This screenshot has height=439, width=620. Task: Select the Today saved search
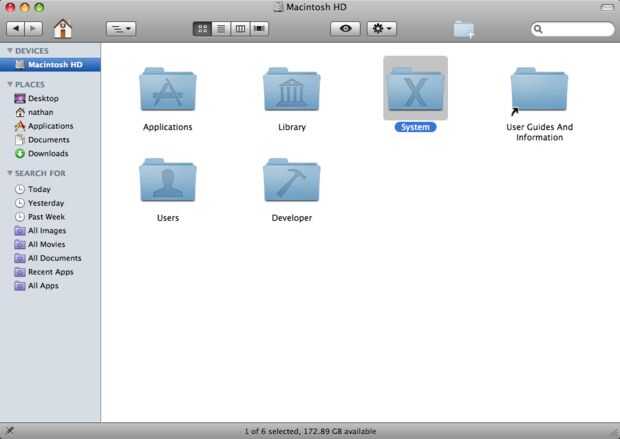50,189
